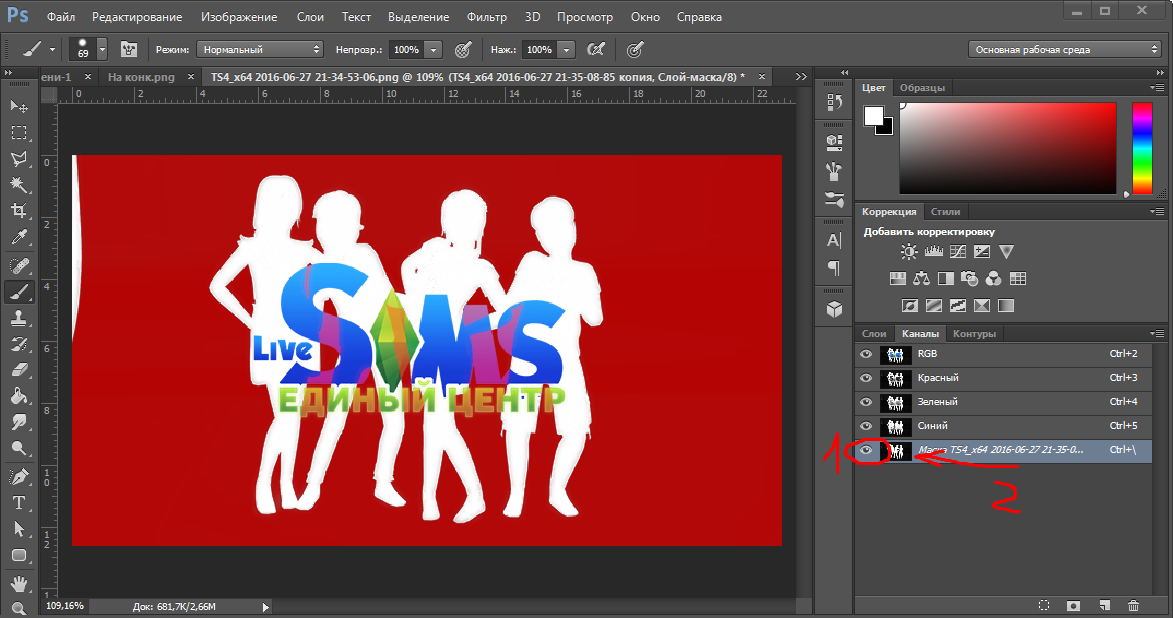Open the Выделение menu

coord(418,16)
